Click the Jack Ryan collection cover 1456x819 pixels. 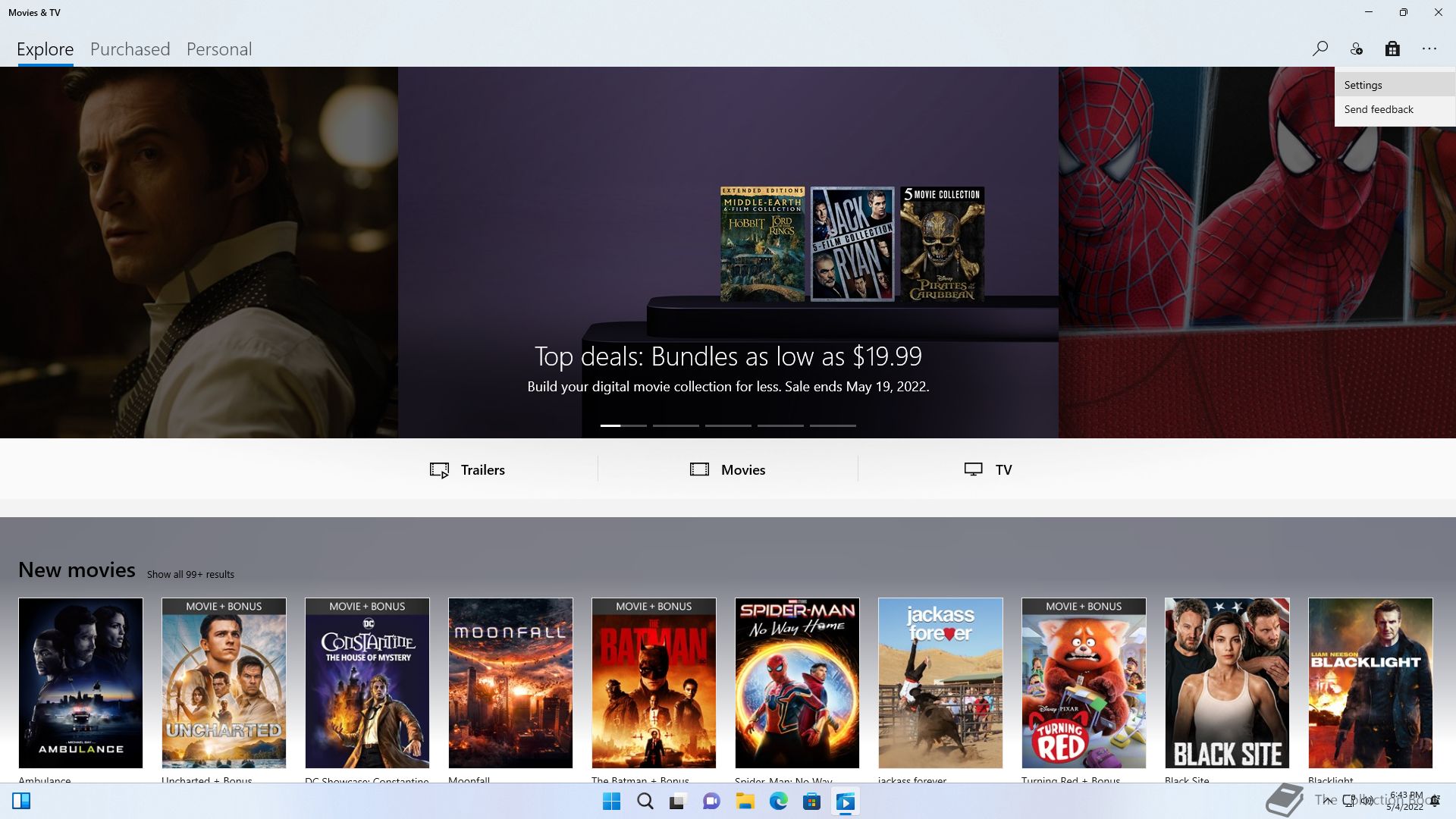[x=852, y=244]
